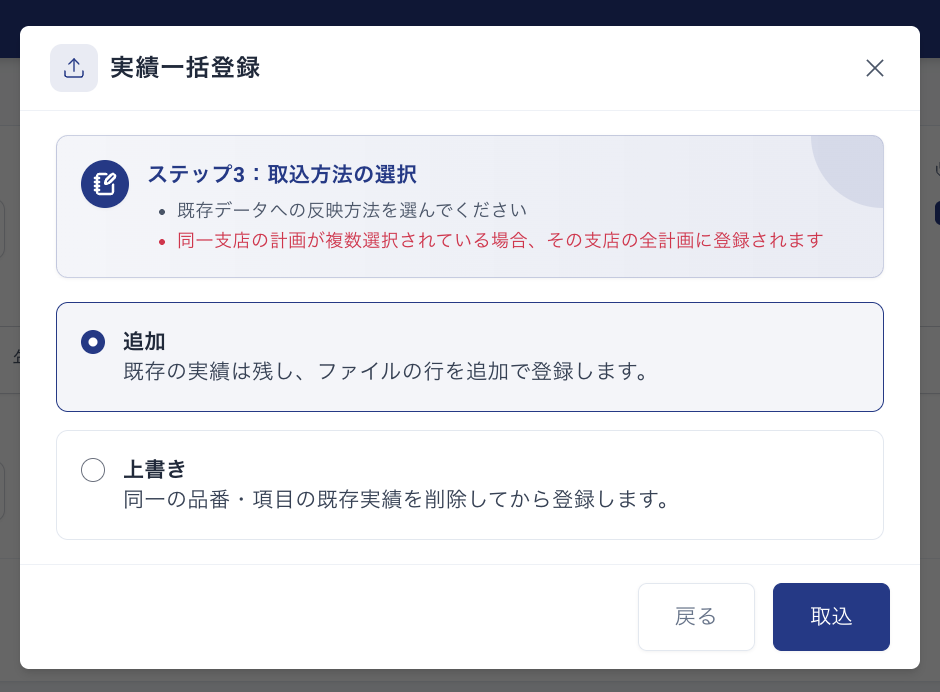Select the 追加 radio button
The image size is (940, 692).
click(x=93, y=342)
